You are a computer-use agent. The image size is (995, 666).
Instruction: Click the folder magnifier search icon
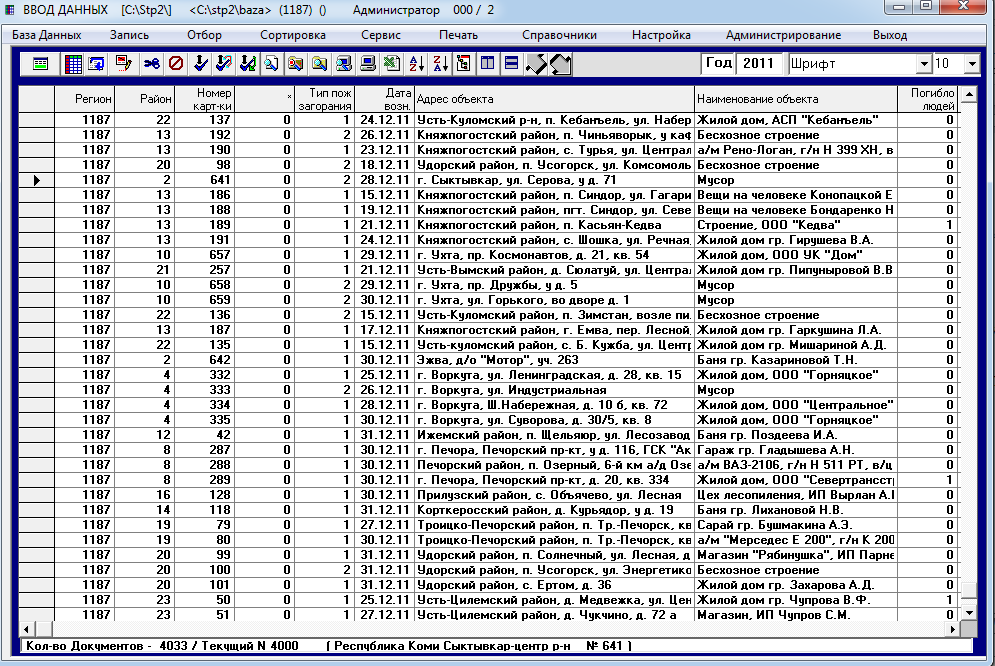coord(319,63)
